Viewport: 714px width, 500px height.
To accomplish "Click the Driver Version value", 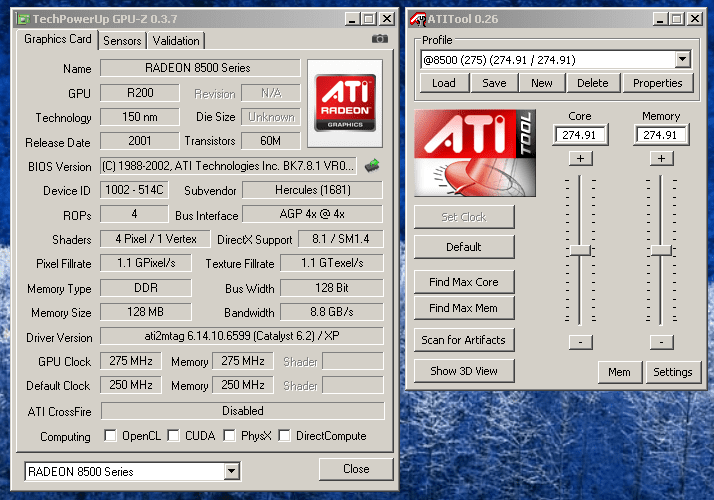I will [x=242, y=336].
